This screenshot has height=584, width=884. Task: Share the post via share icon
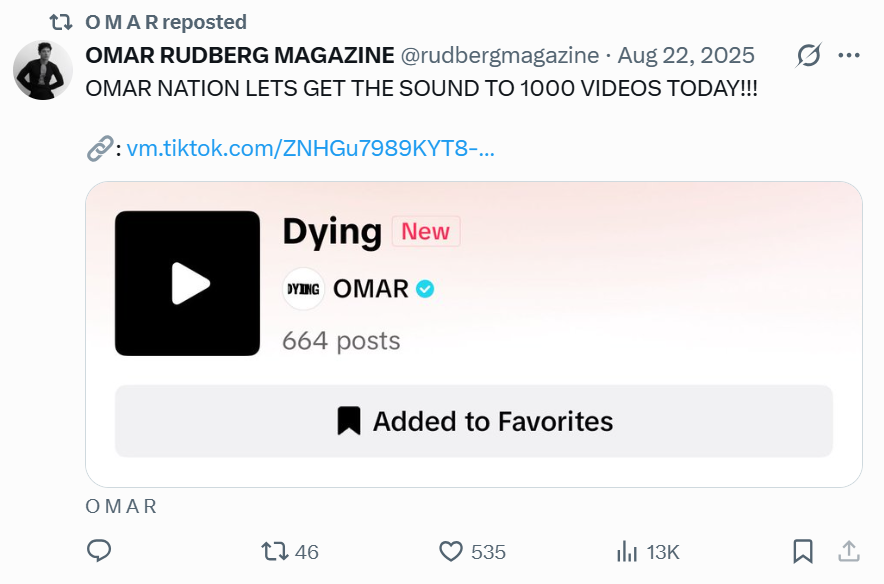848,551
